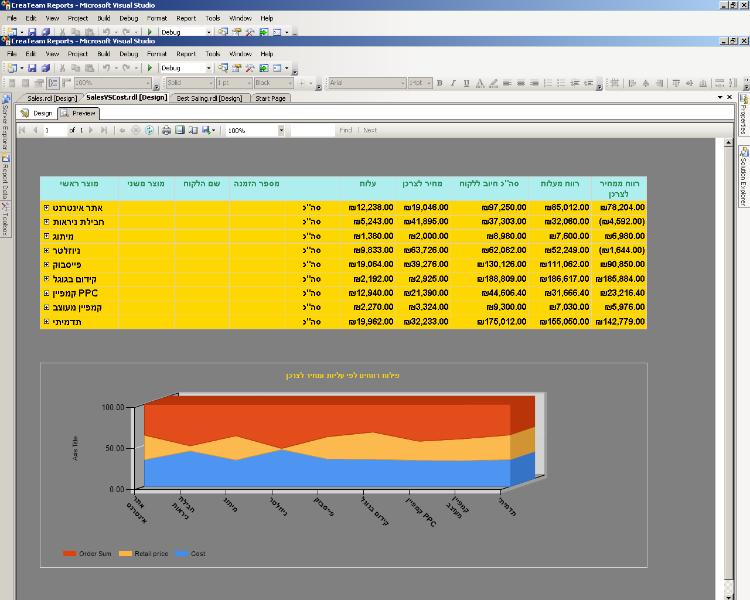Screen dimensions: 750x600
Task: Click the Align Right text icon
Action: (x=534, y=83)
